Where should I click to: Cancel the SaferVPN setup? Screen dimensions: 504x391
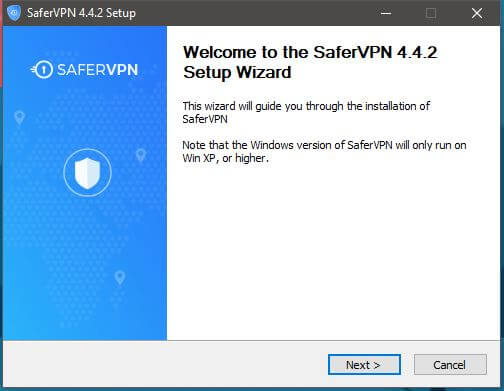[450, 365]
